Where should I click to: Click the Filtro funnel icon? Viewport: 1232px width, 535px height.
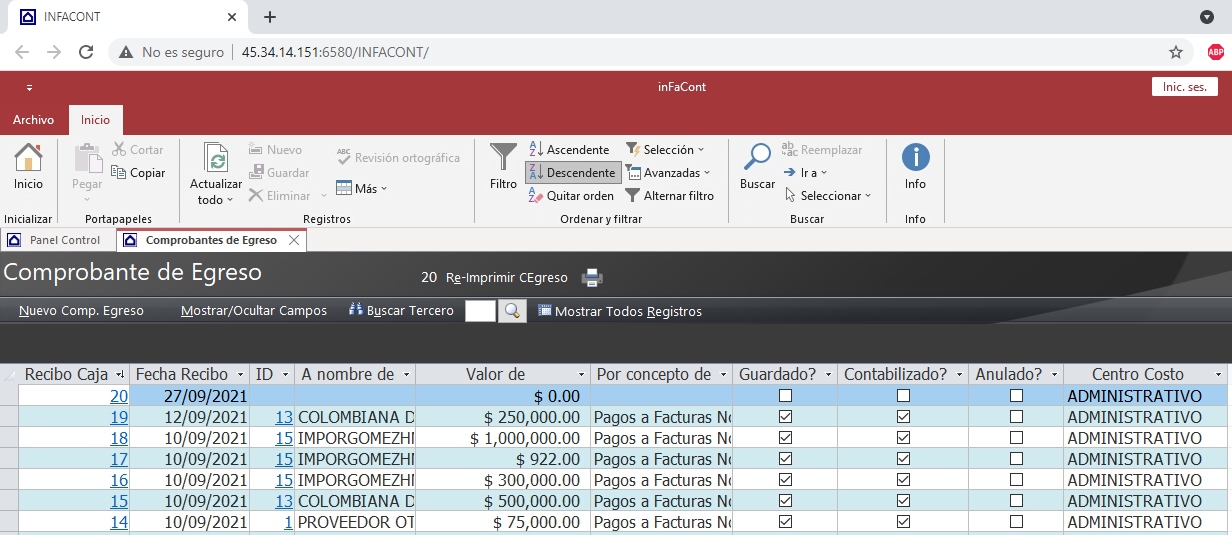click(503, 158)
